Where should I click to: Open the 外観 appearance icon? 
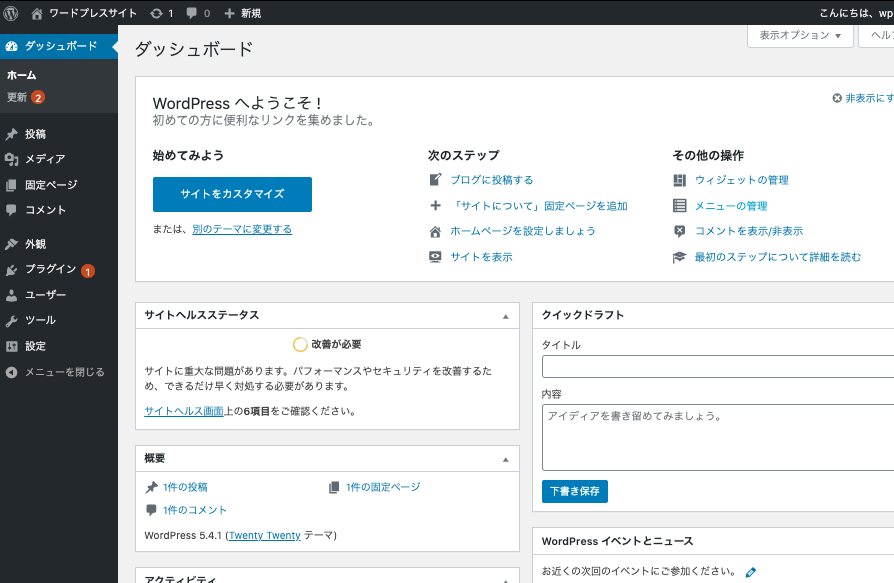click(x=10, y=243)
